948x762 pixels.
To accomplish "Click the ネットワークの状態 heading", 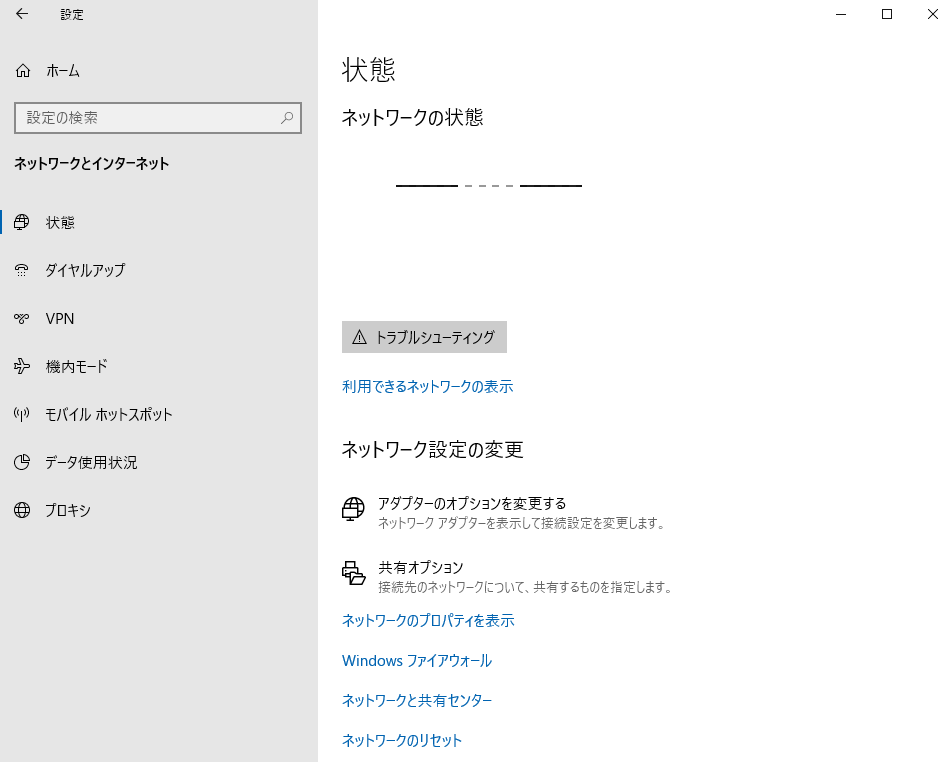I will click(412, 117).
